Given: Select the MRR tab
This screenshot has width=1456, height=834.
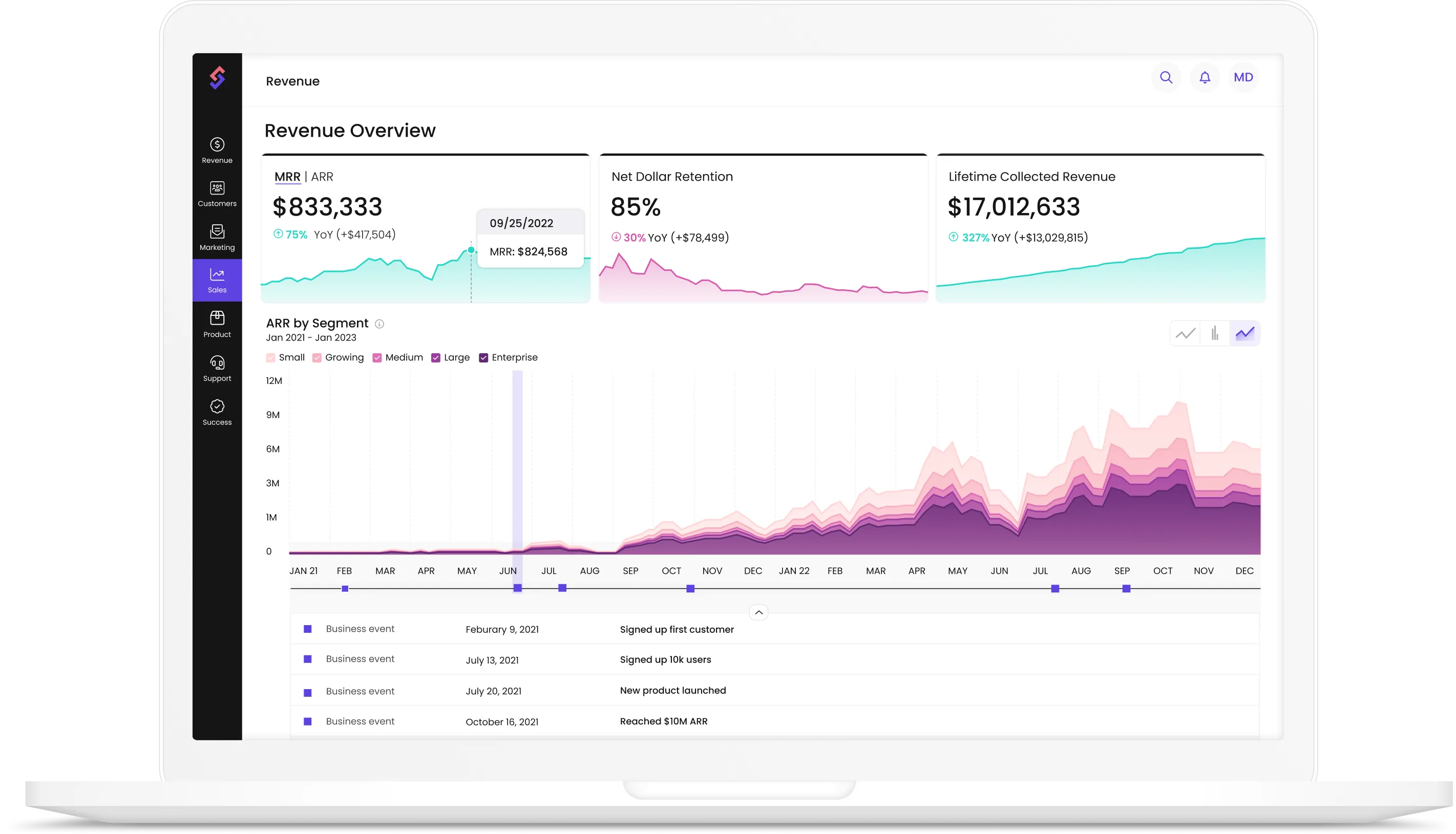Looking at the screenshot, I should pos(287,177).
